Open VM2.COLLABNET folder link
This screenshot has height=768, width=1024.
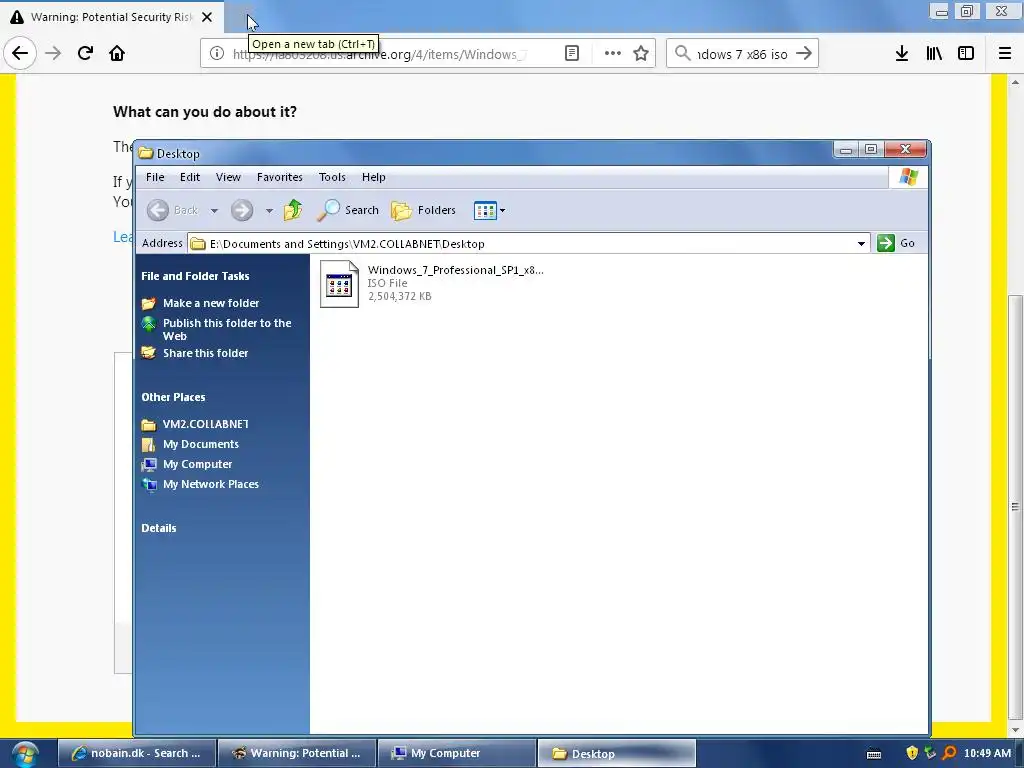pyautogui.click(x=206, y=424)
